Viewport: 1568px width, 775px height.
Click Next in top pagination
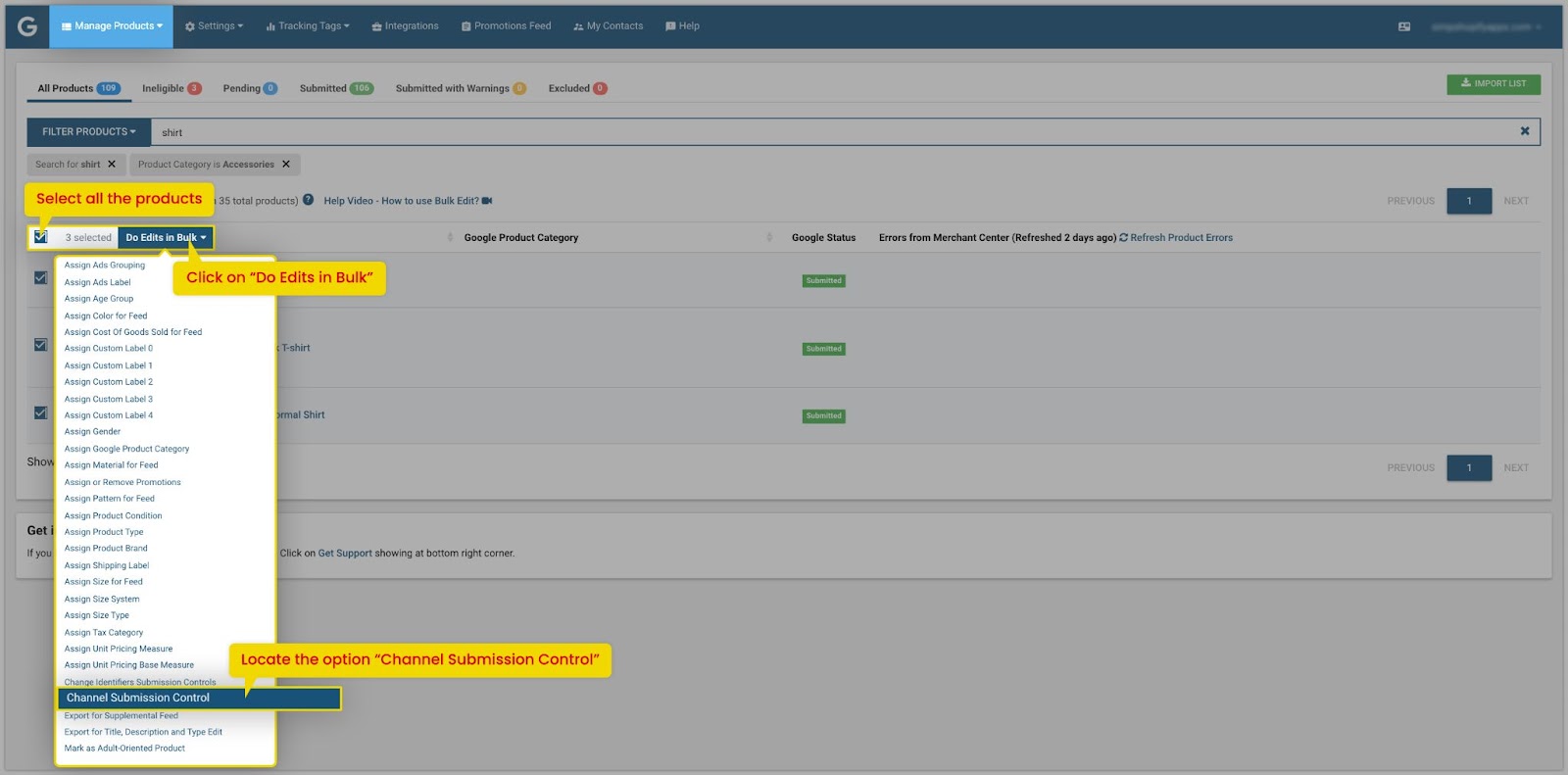[x=1516, y=201]
